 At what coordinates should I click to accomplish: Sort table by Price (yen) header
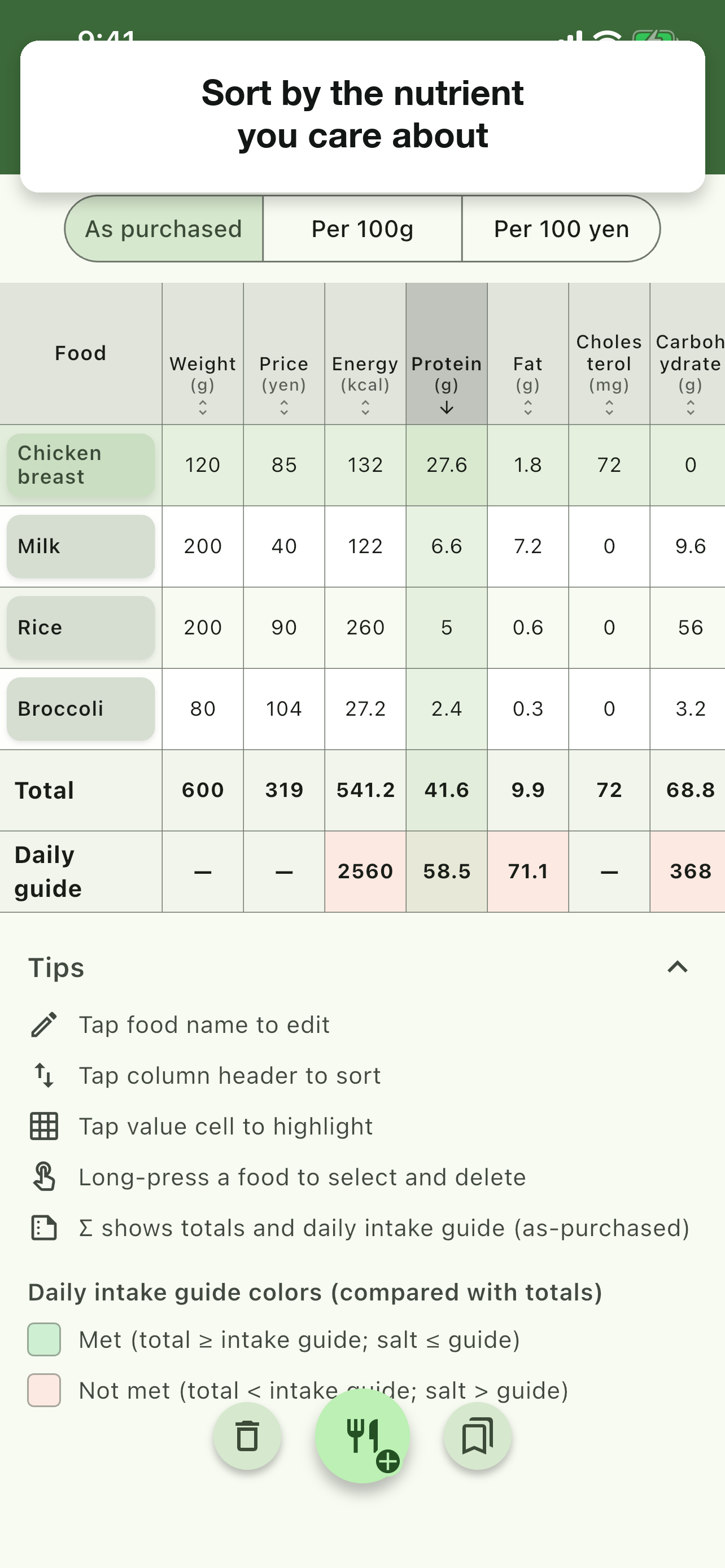(x=283, y=354)
